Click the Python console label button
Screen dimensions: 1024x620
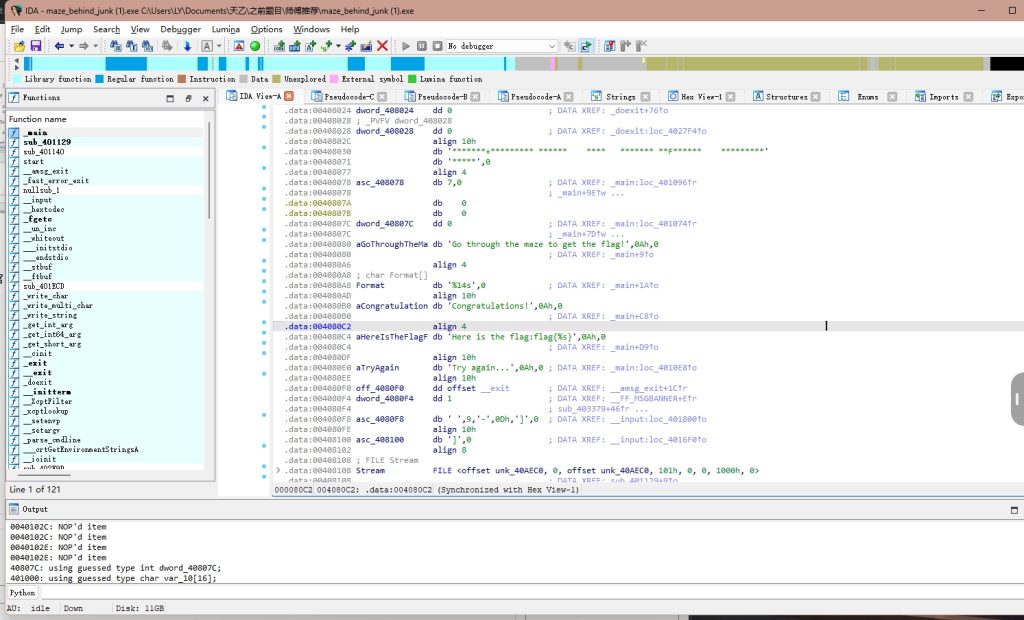22,593
